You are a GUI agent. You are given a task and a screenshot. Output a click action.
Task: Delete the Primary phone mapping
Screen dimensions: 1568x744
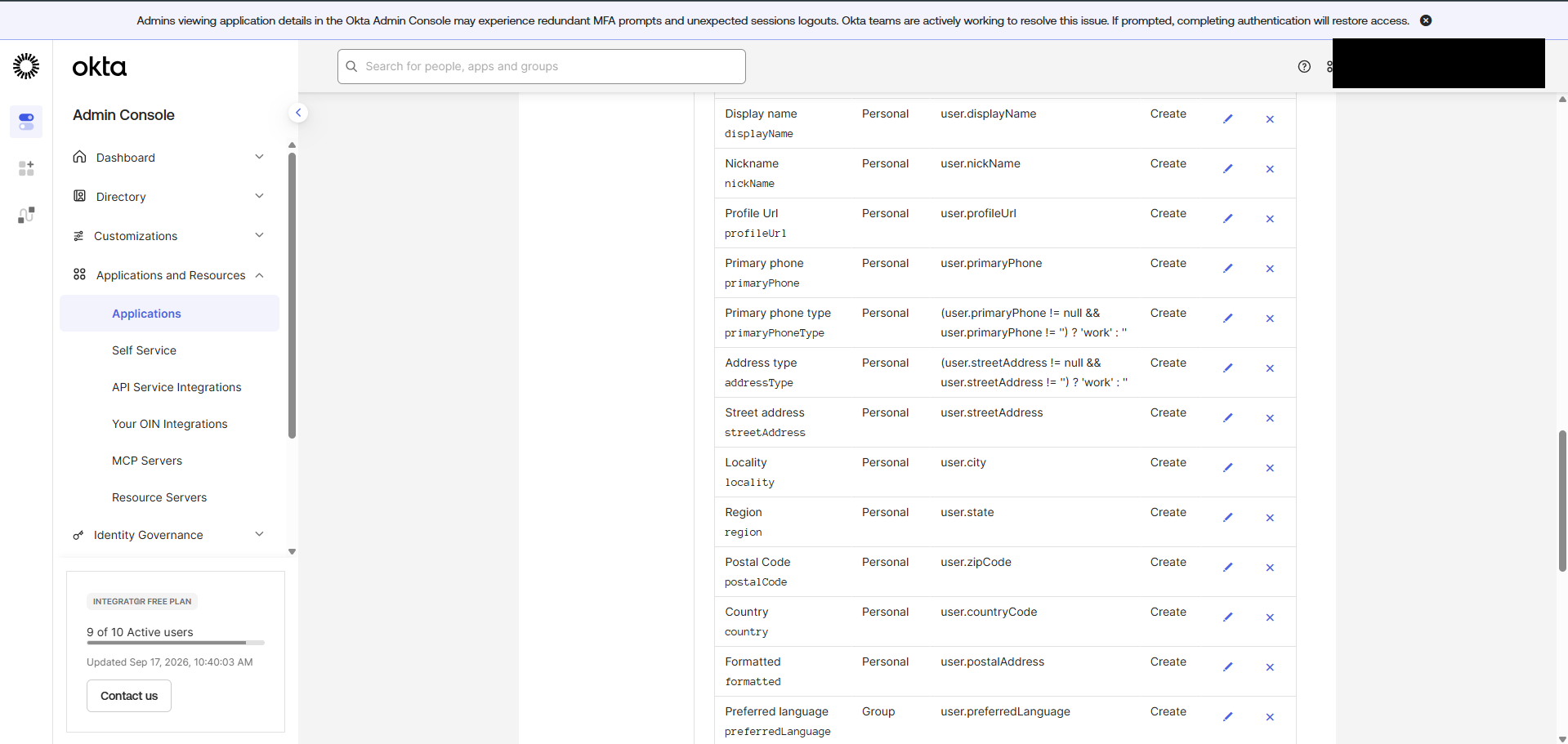pos(1270,269)
